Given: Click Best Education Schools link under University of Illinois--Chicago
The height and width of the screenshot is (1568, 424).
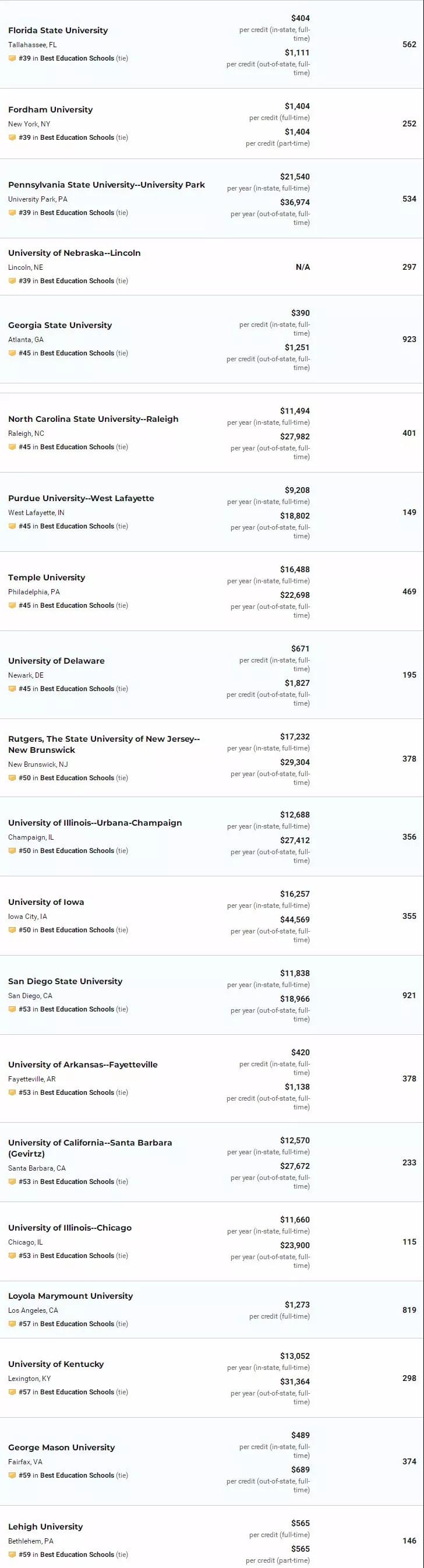Looking at the screenshot, I should pyautogui.click(x=77, y=1256).
